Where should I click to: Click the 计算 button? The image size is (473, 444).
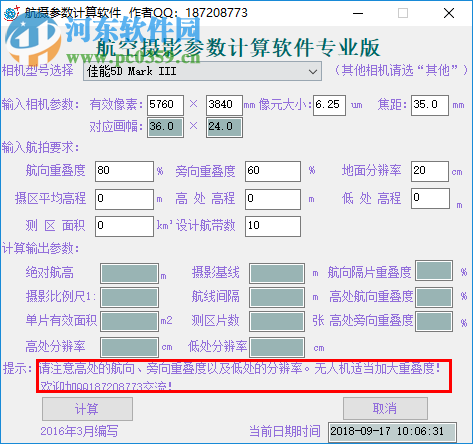(x=87, y=409)
